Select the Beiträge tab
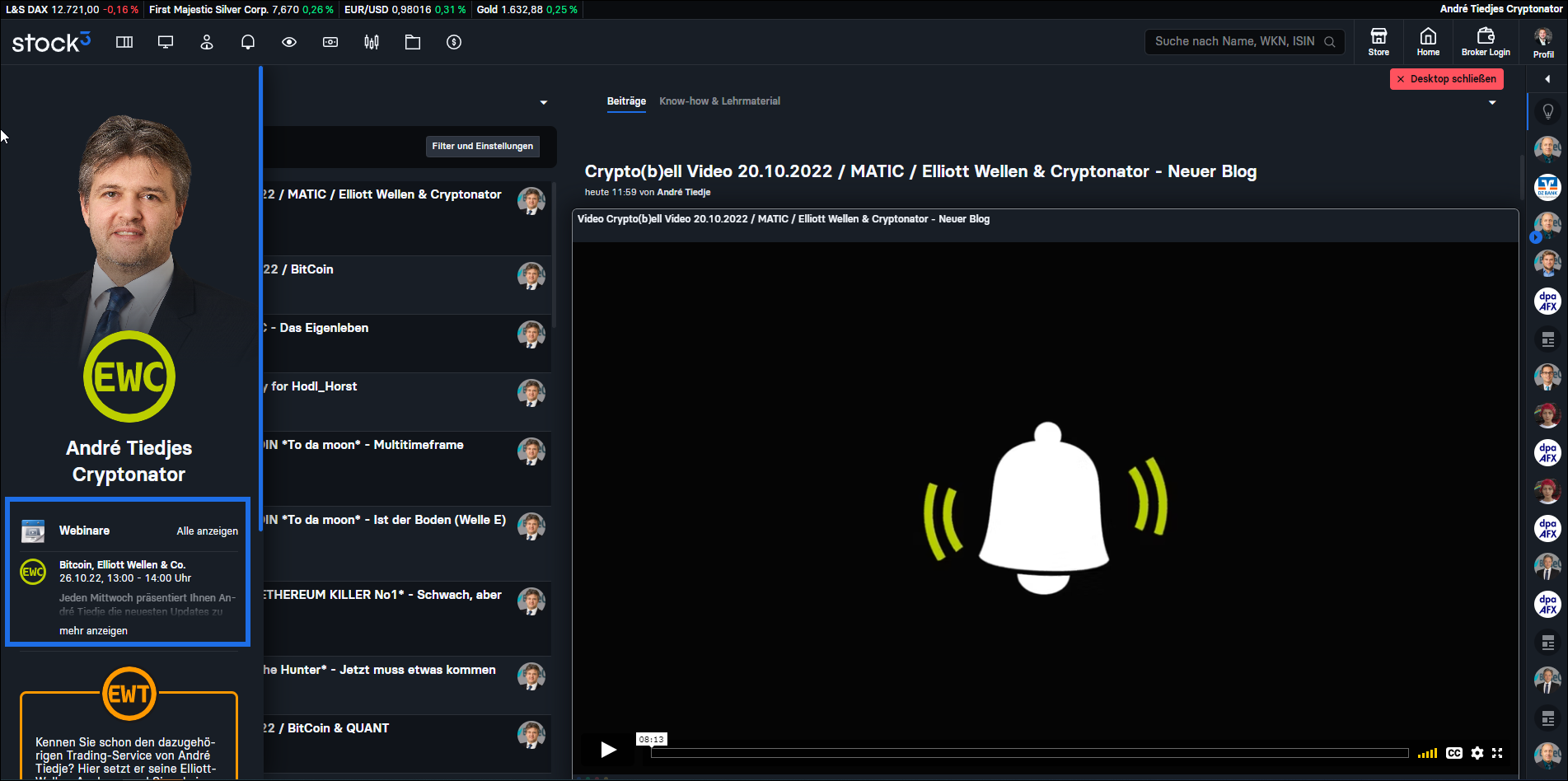1568x781 pixels. click(626, 101)
